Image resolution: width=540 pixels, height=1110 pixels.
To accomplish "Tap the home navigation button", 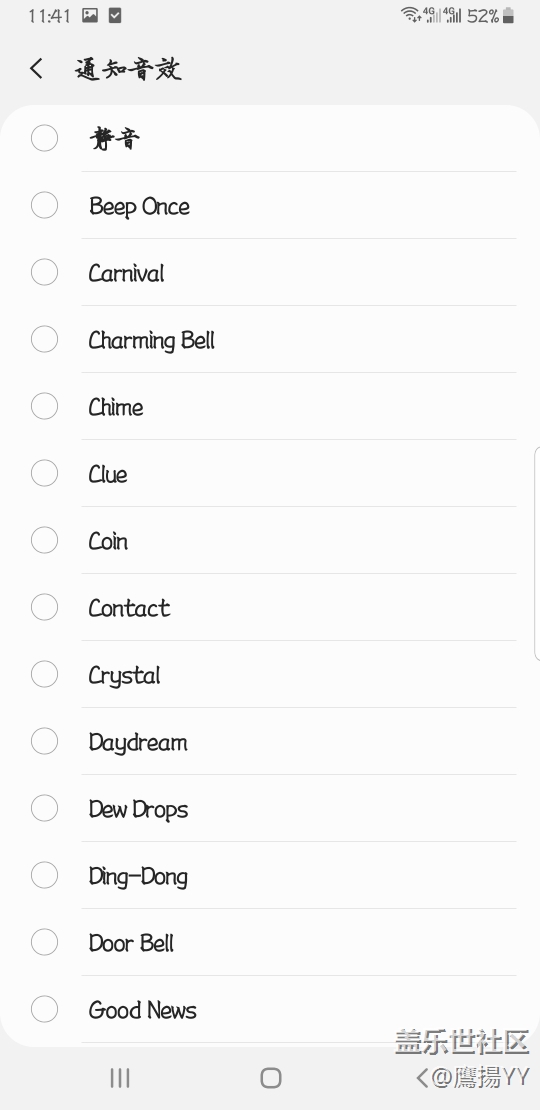I will click(270, 1077).
